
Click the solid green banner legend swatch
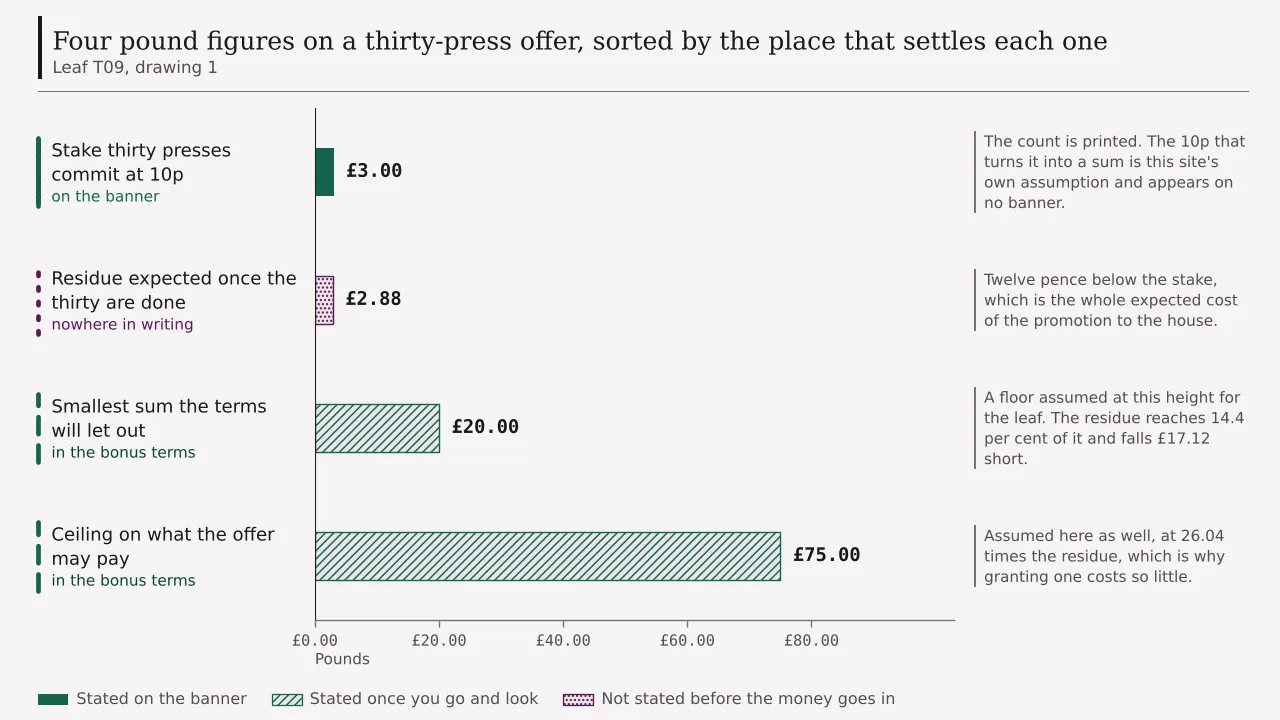53,699
